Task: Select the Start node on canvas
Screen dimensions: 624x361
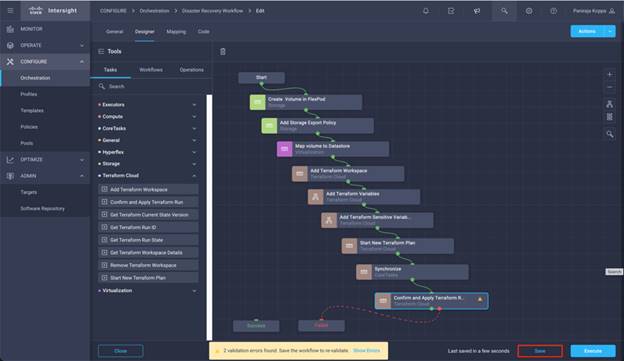Action: 261,78
